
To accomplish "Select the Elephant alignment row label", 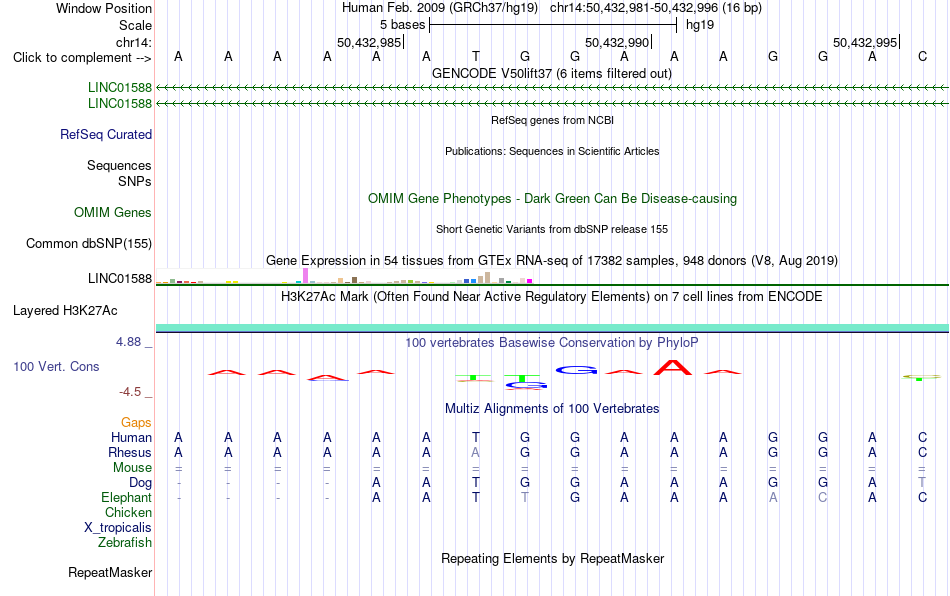I will point(126,498).
